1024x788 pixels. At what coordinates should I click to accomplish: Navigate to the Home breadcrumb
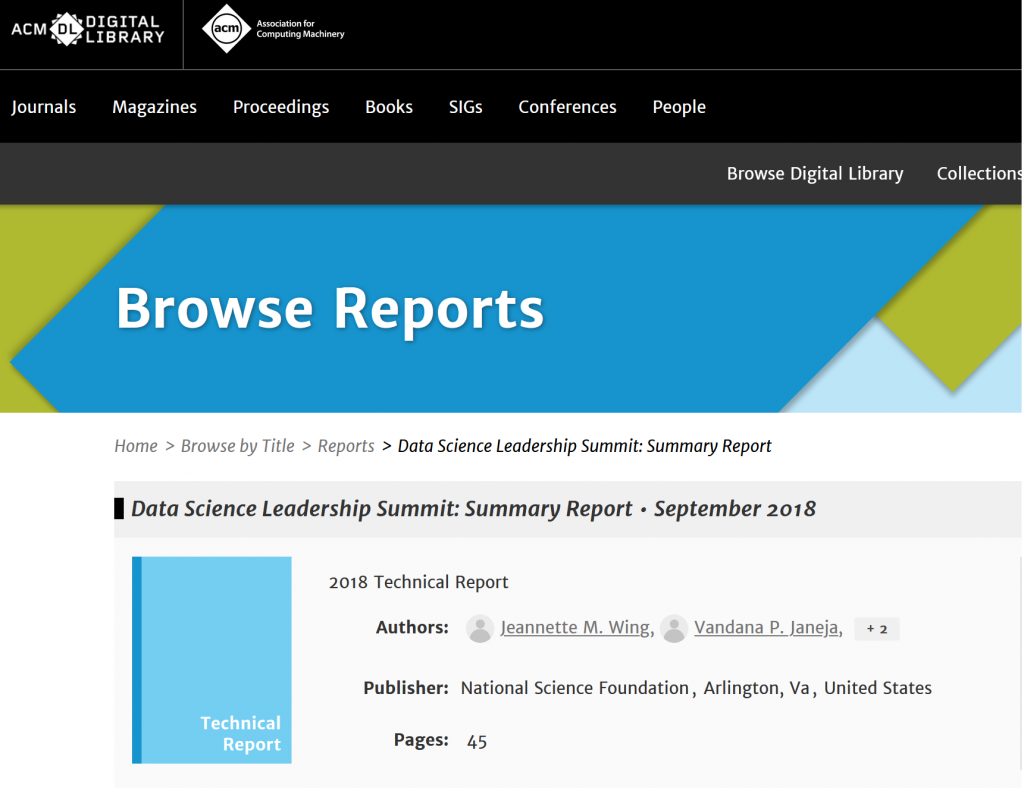(x=136, y=445)
